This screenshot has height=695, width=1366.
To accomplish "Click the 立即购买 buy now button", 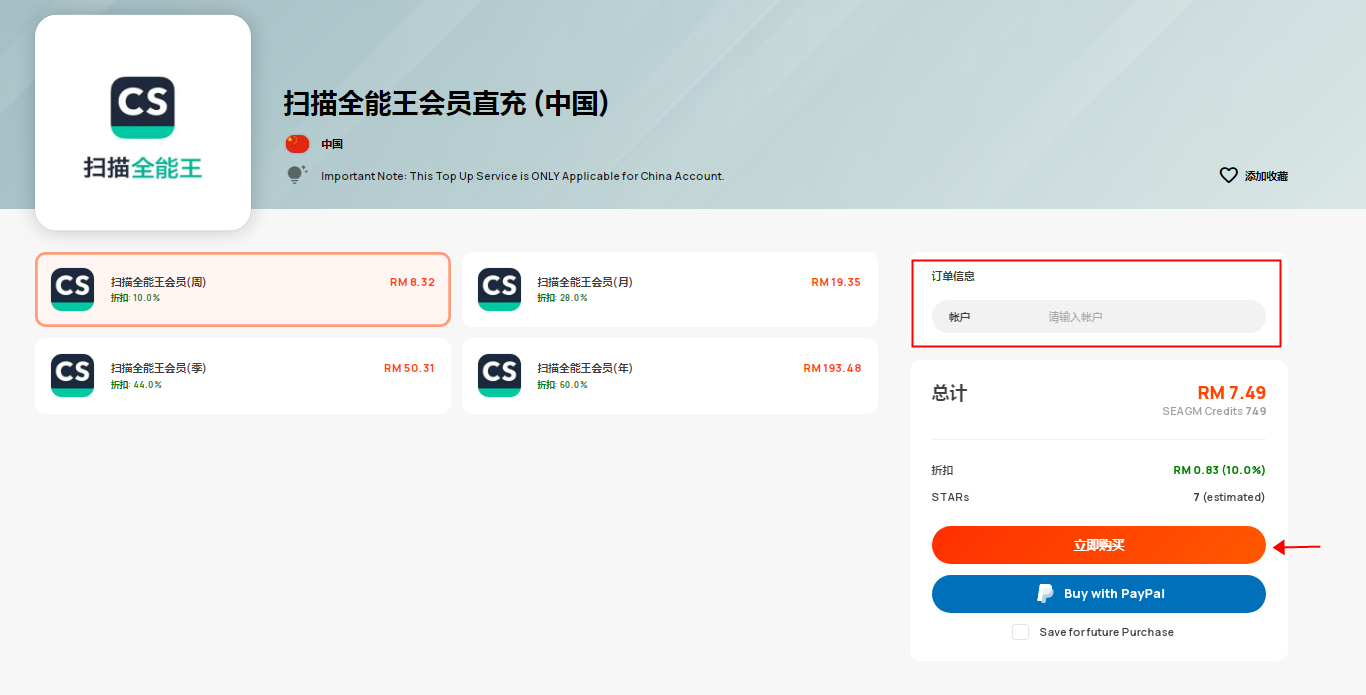I will [1099, 545].
